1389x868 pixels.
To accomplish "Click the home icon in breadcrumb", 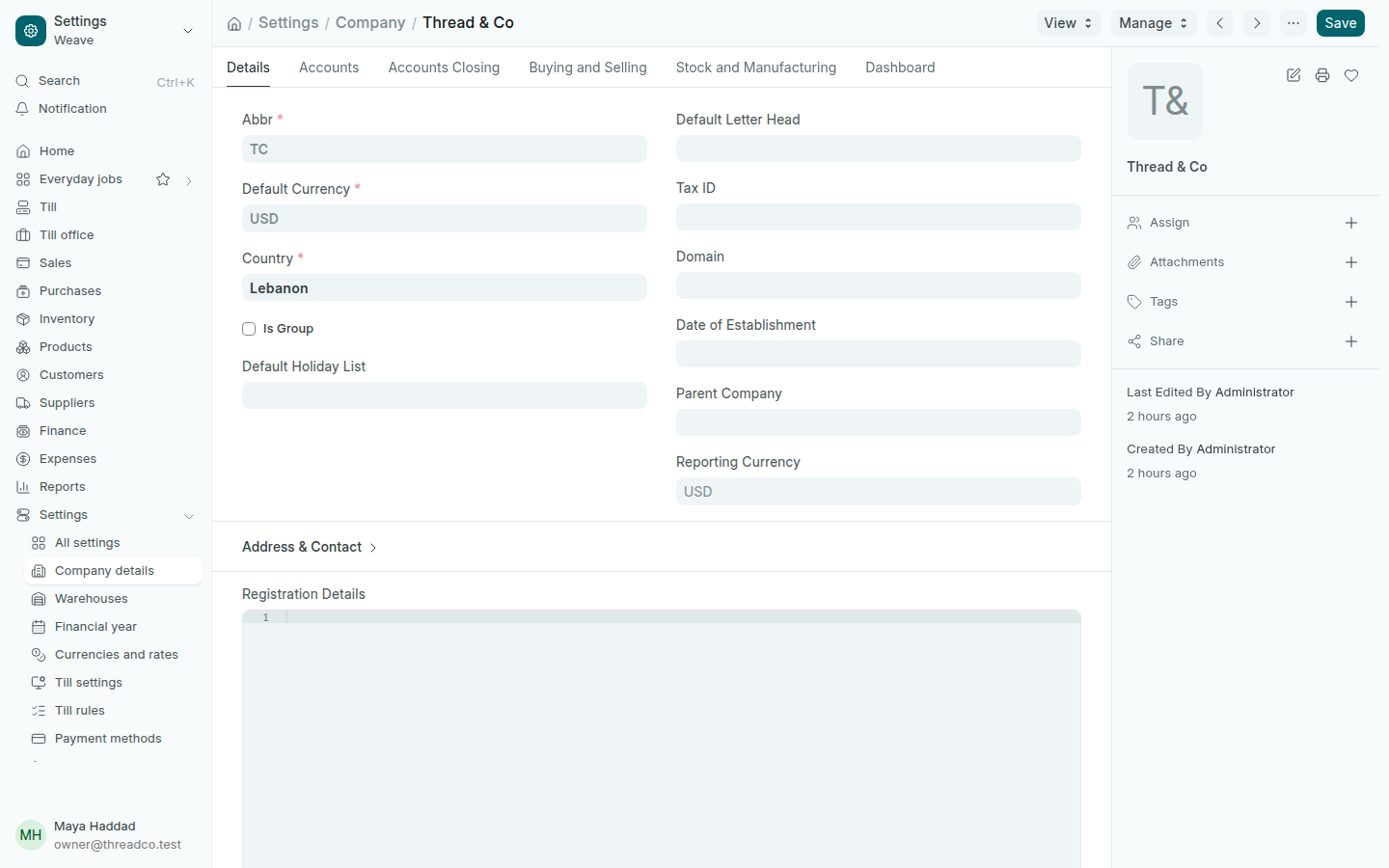I will pos(234,24).
